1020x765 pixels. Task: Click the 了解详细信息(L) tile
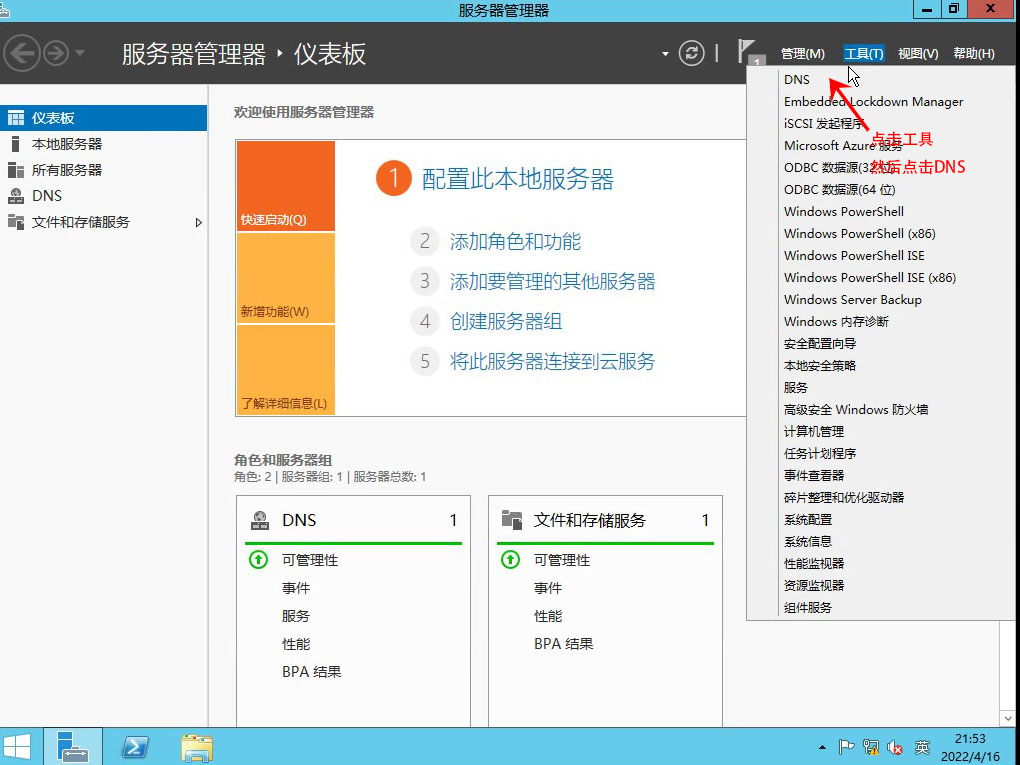[x=286, y=369]
